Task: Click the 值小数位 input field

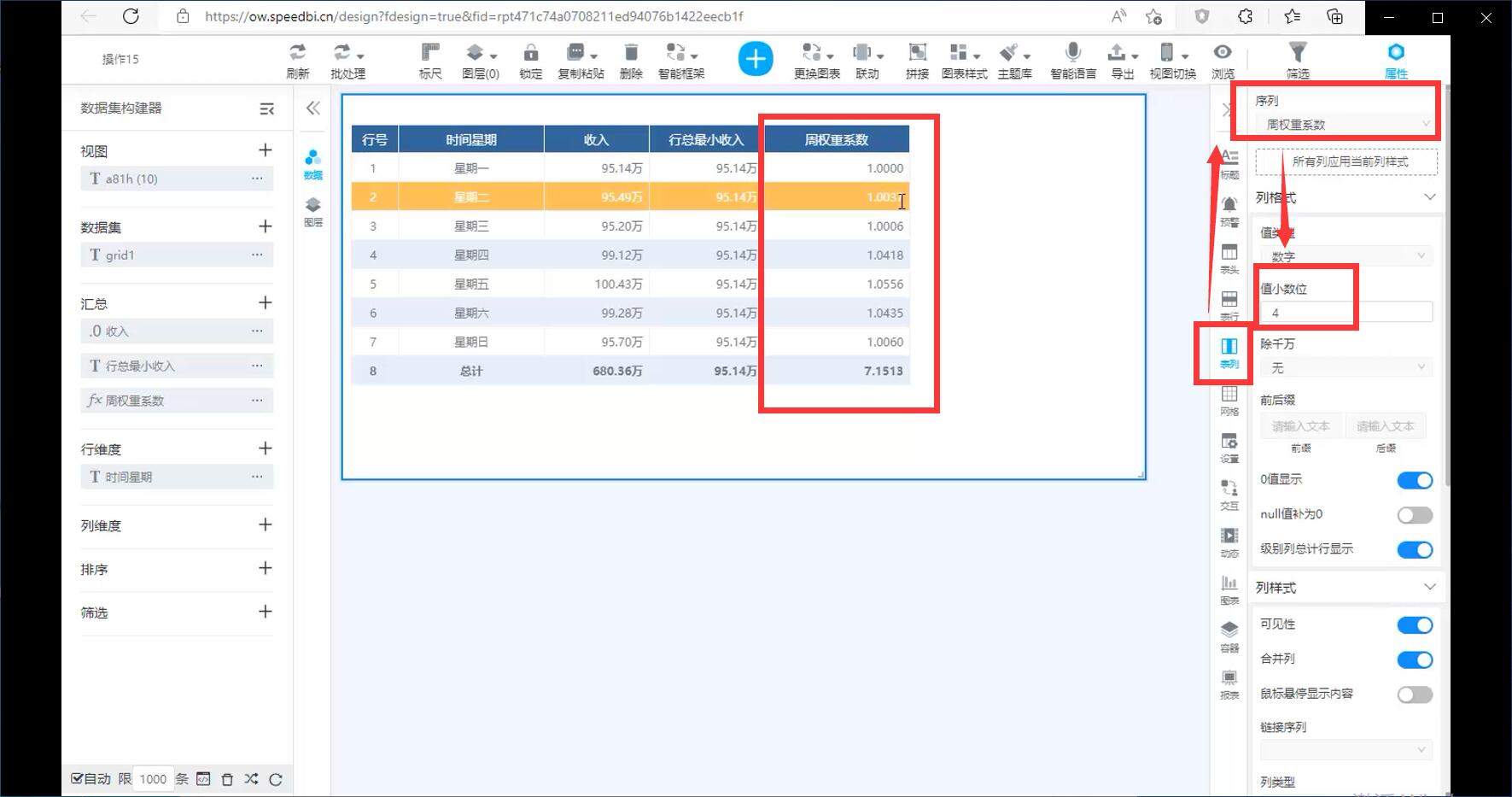Action: [x=1346, y=313]
